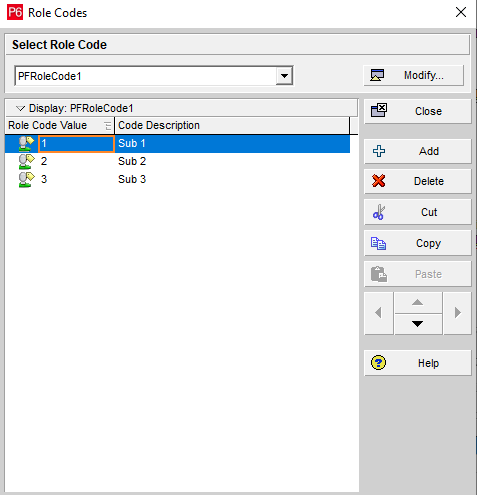Click the Copy button's documents icon
Viewport: 477px width, 495px height.
(378, 243)
